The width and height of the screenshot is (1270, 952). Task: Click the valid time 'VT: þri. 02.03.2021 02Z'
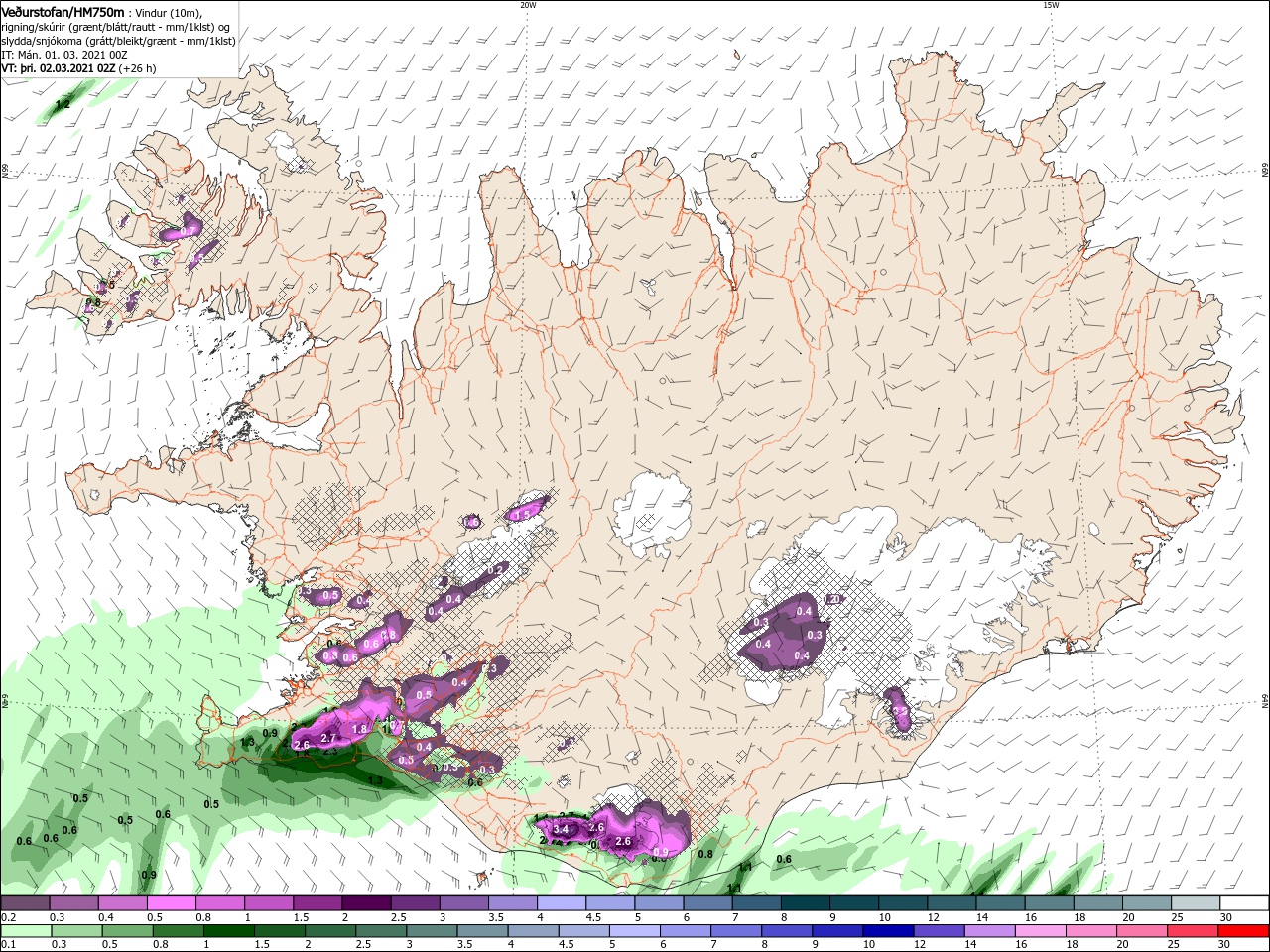click(x=59, y=68)
